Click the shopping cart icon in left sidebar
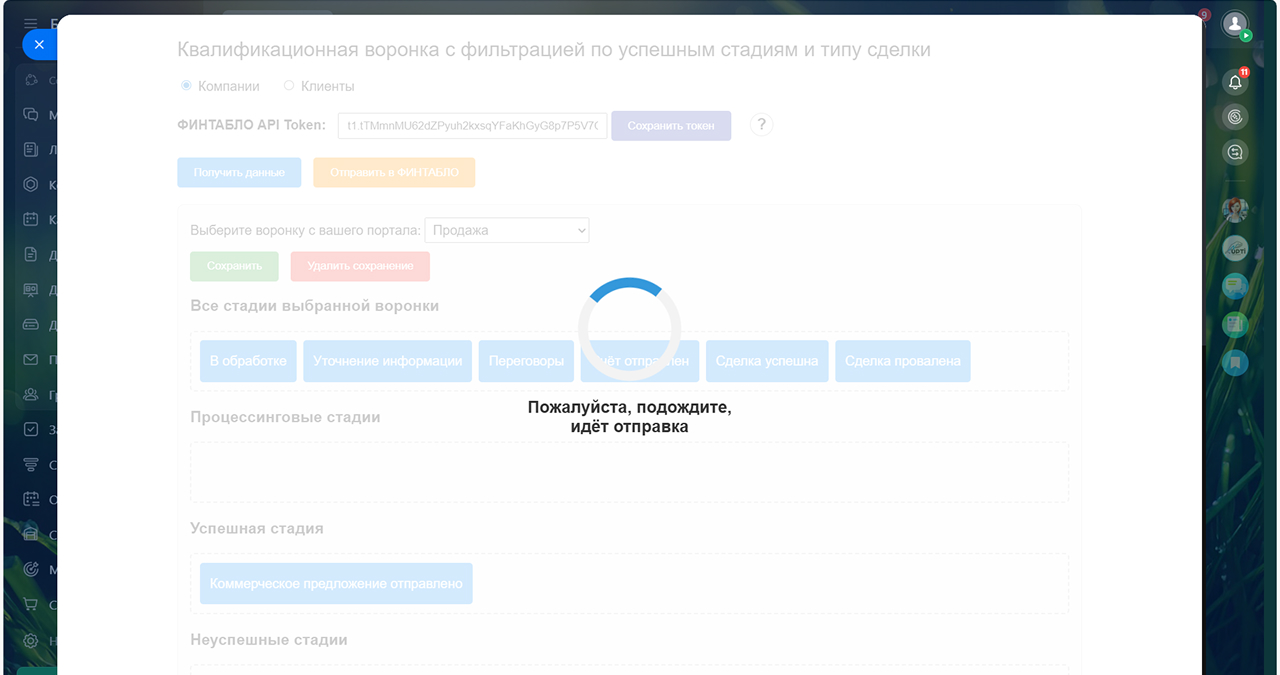Image resolution: width=1280 pixels, height=675 pixels. pos(31,605)
